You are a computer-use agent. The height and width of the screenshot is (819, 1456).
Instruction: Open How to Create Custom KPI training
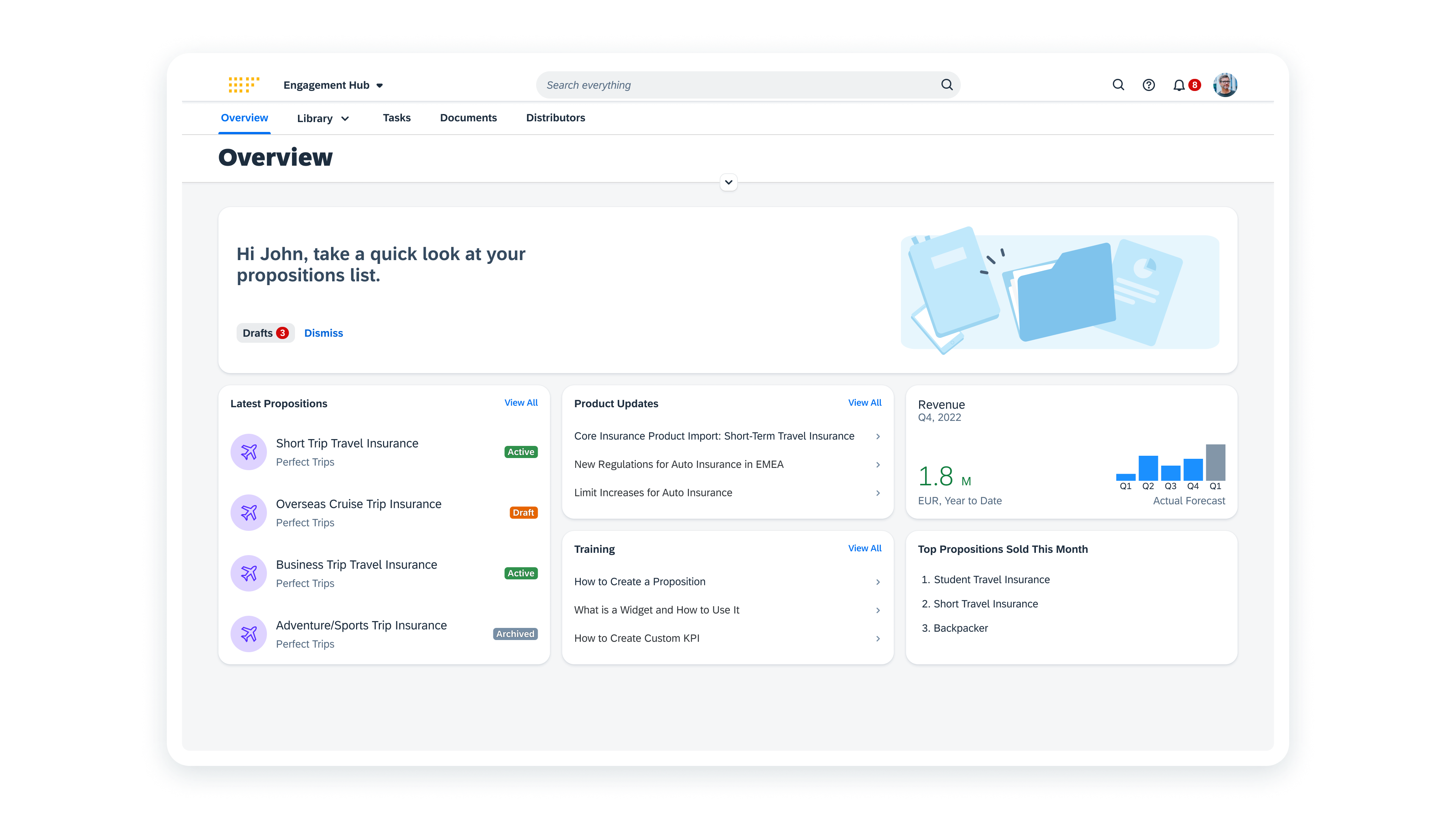click(x=728, y=639)
